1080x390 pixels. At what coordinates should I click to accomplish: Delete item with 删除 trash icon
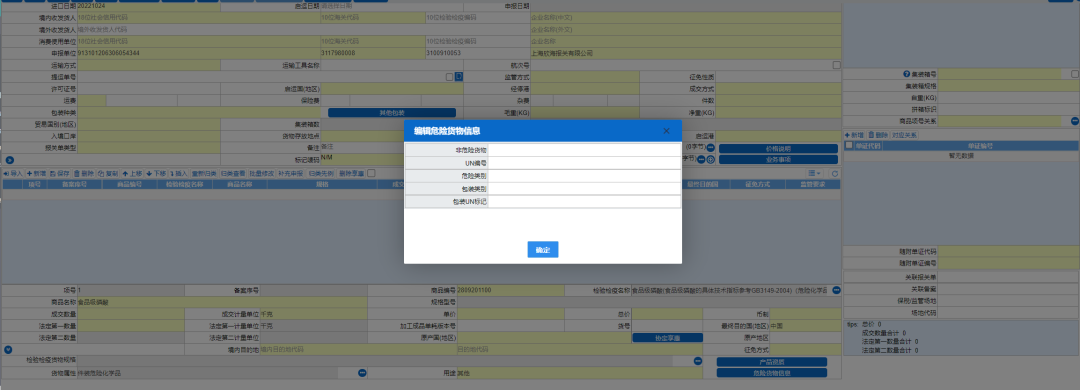pyautogui.click(x=83, y=173)
